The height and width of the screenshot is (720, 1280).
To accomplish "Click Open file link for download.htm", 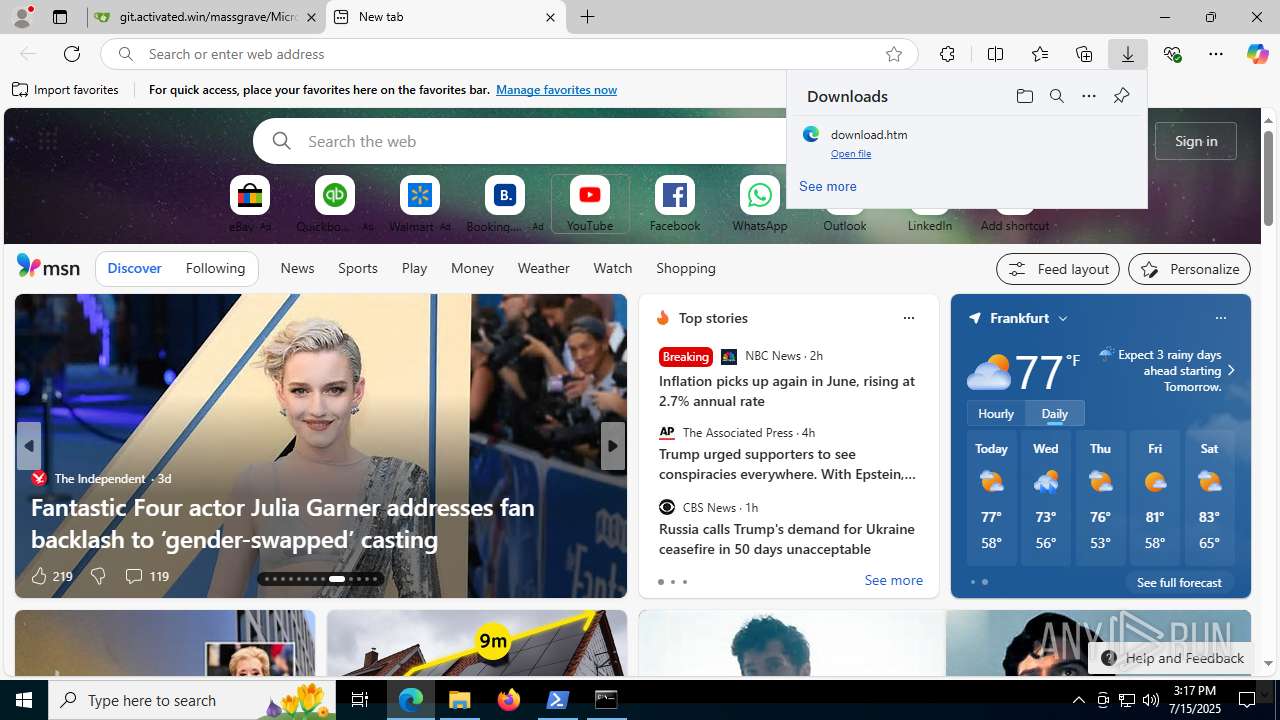I will [x=851, y=153].
